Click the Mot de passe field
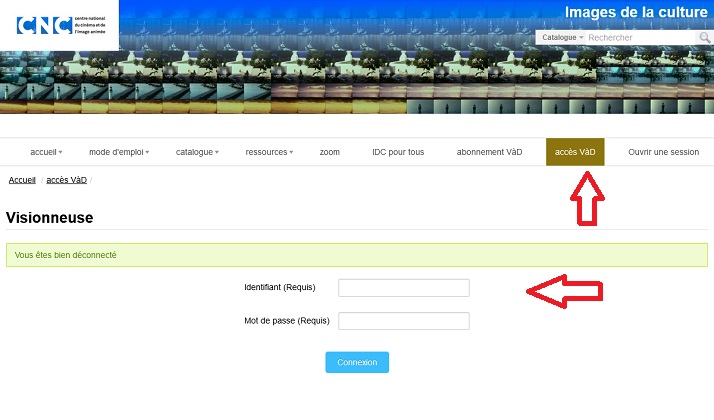The width and height of the screenshot is (714, 420). coord(403,321)
